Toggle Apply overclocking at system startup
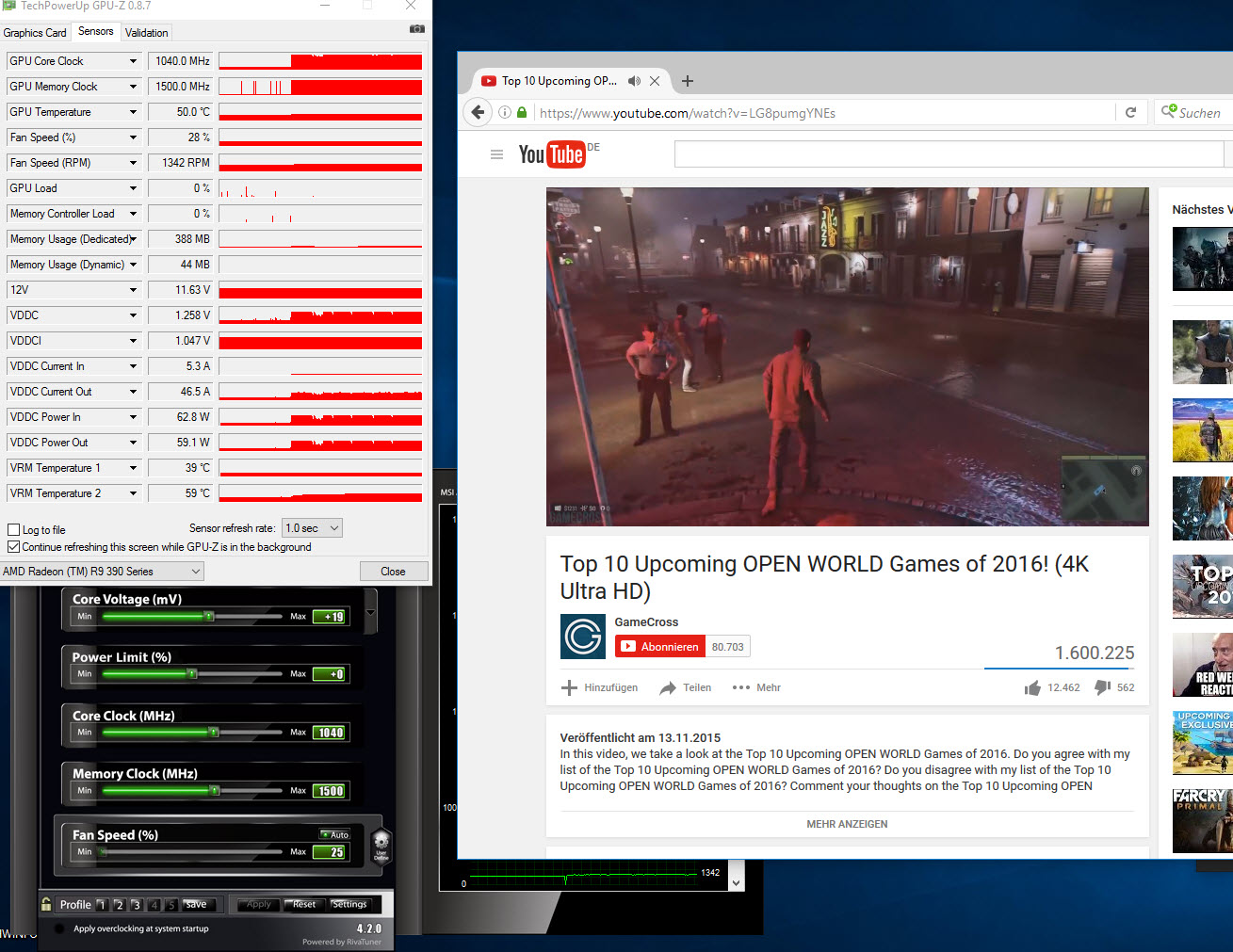This screenshot has width=1233, height=952. (60, 928)
